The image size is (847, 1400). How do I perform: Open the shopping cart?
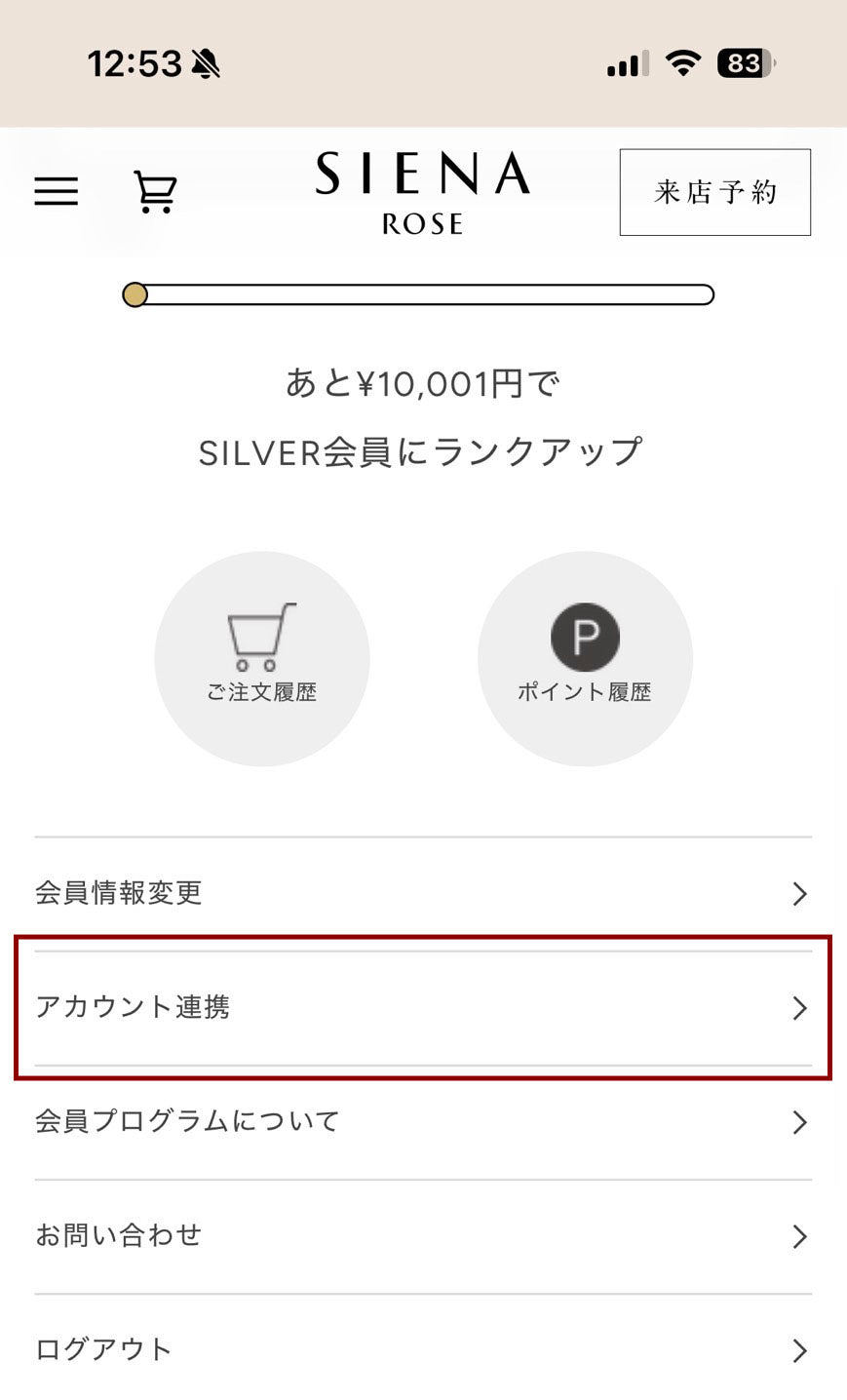click(x=156, y=191)
